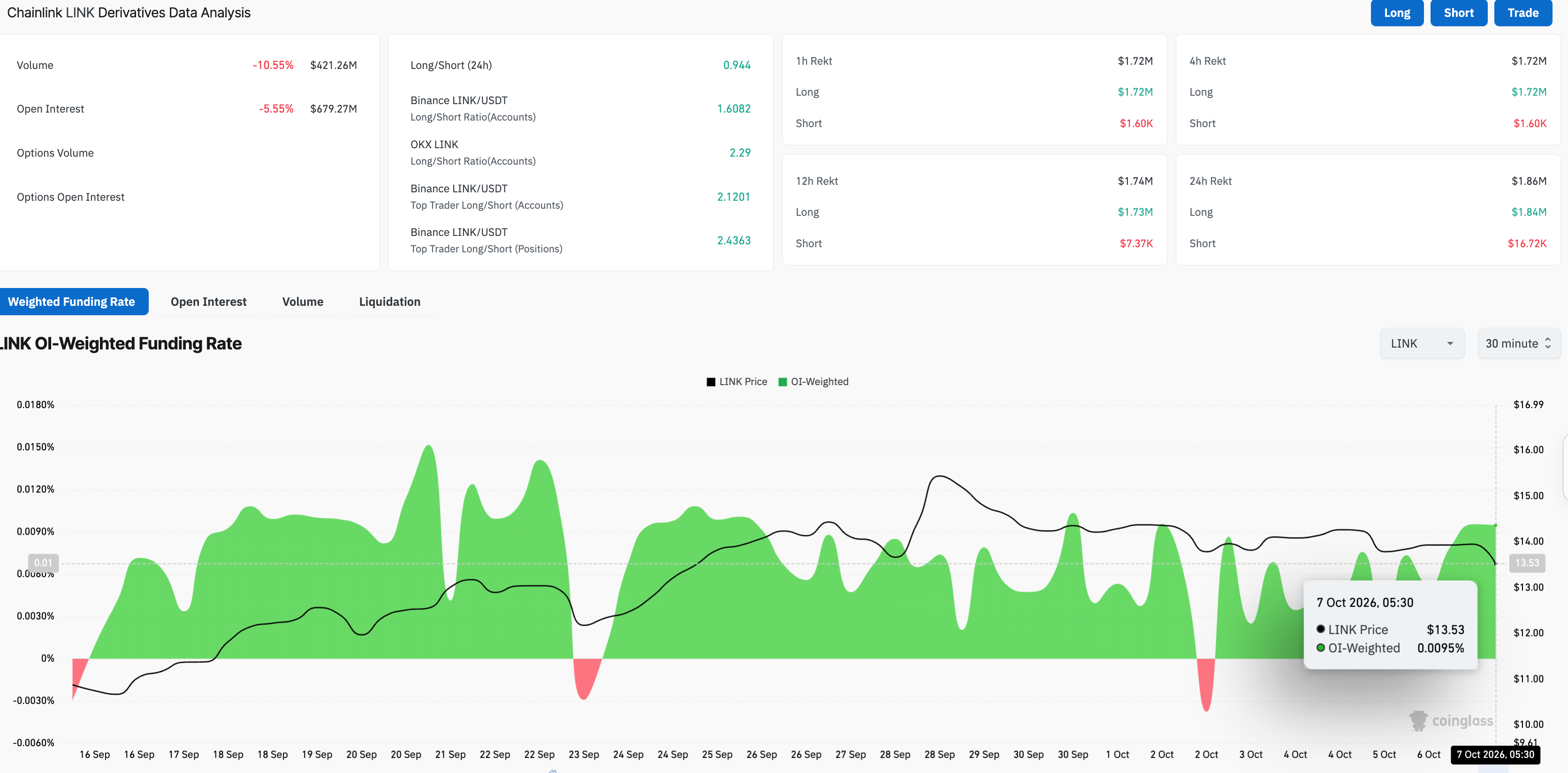The width and height of the screenshot is (1568, 773).
Task: Click the Options Volume label
Action: point(55,153)
